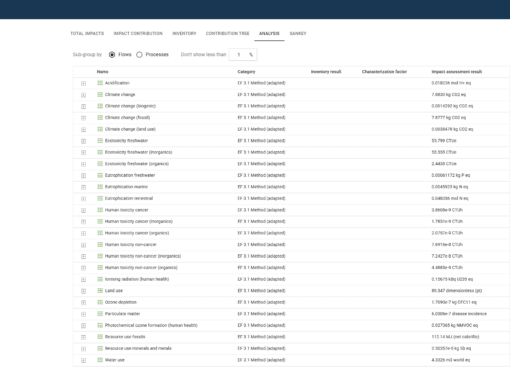Expand Climate change (fossil) row
This screenshot has width=510, height=382.
[83, 118]
